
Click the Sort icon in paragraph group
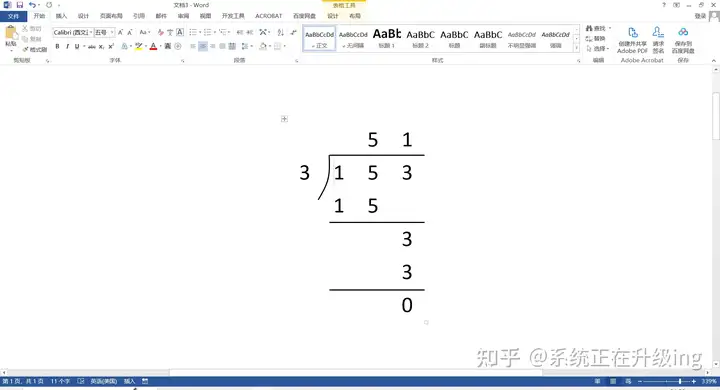[x=281, y=32]
